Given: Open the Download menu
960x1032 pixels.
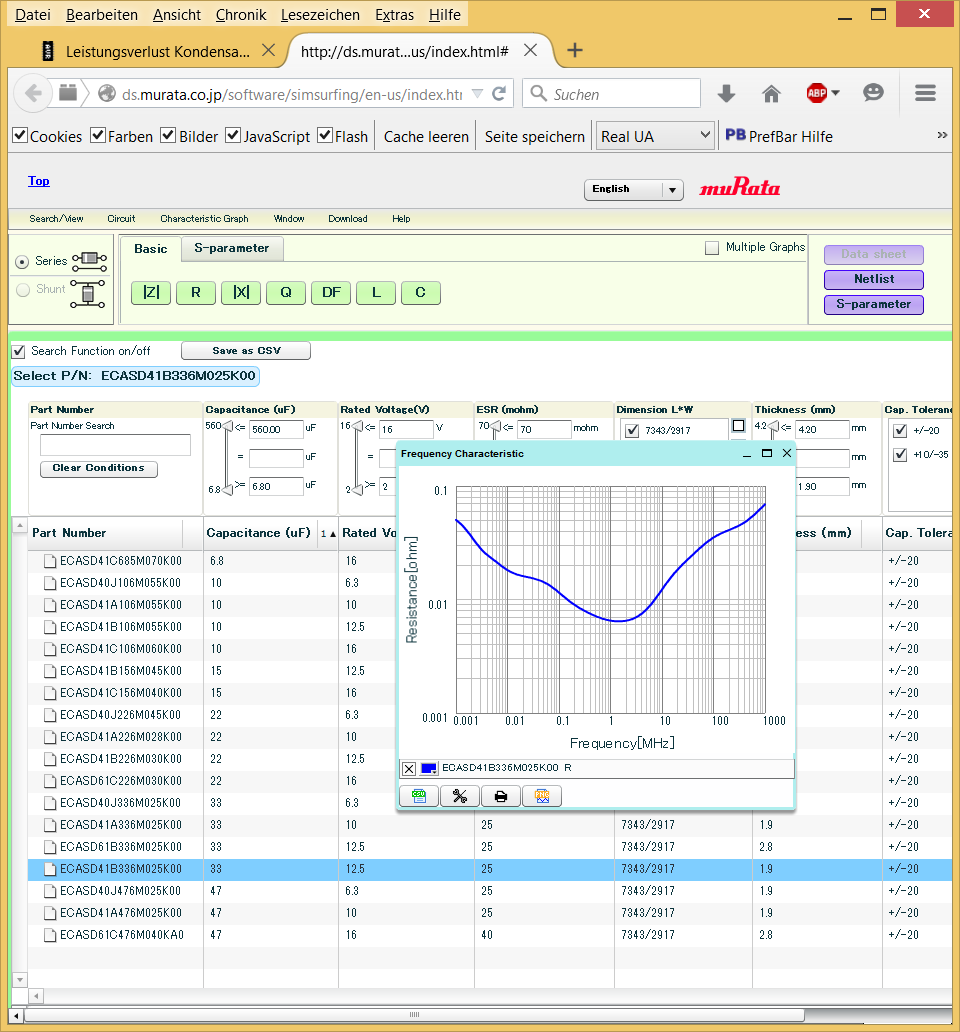Looking at the screenshot, I should click(x=347, y=219).
